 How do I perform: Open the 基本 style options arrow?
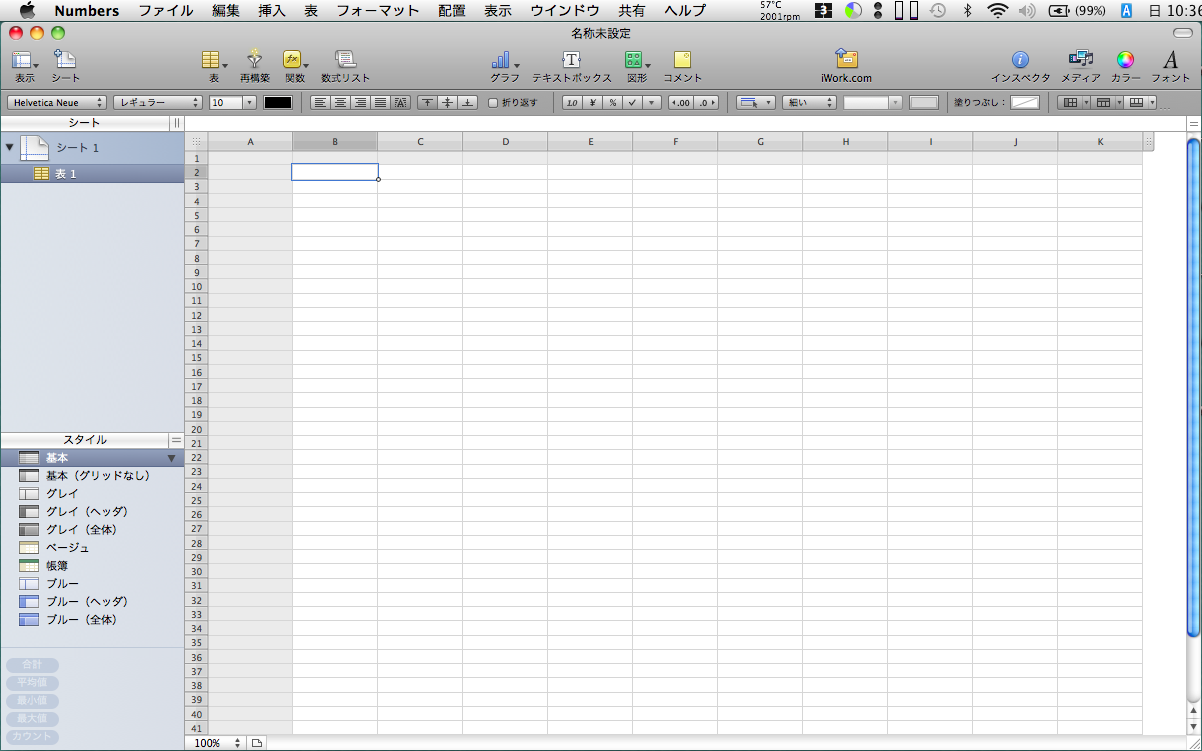click(x=171, y=458)
